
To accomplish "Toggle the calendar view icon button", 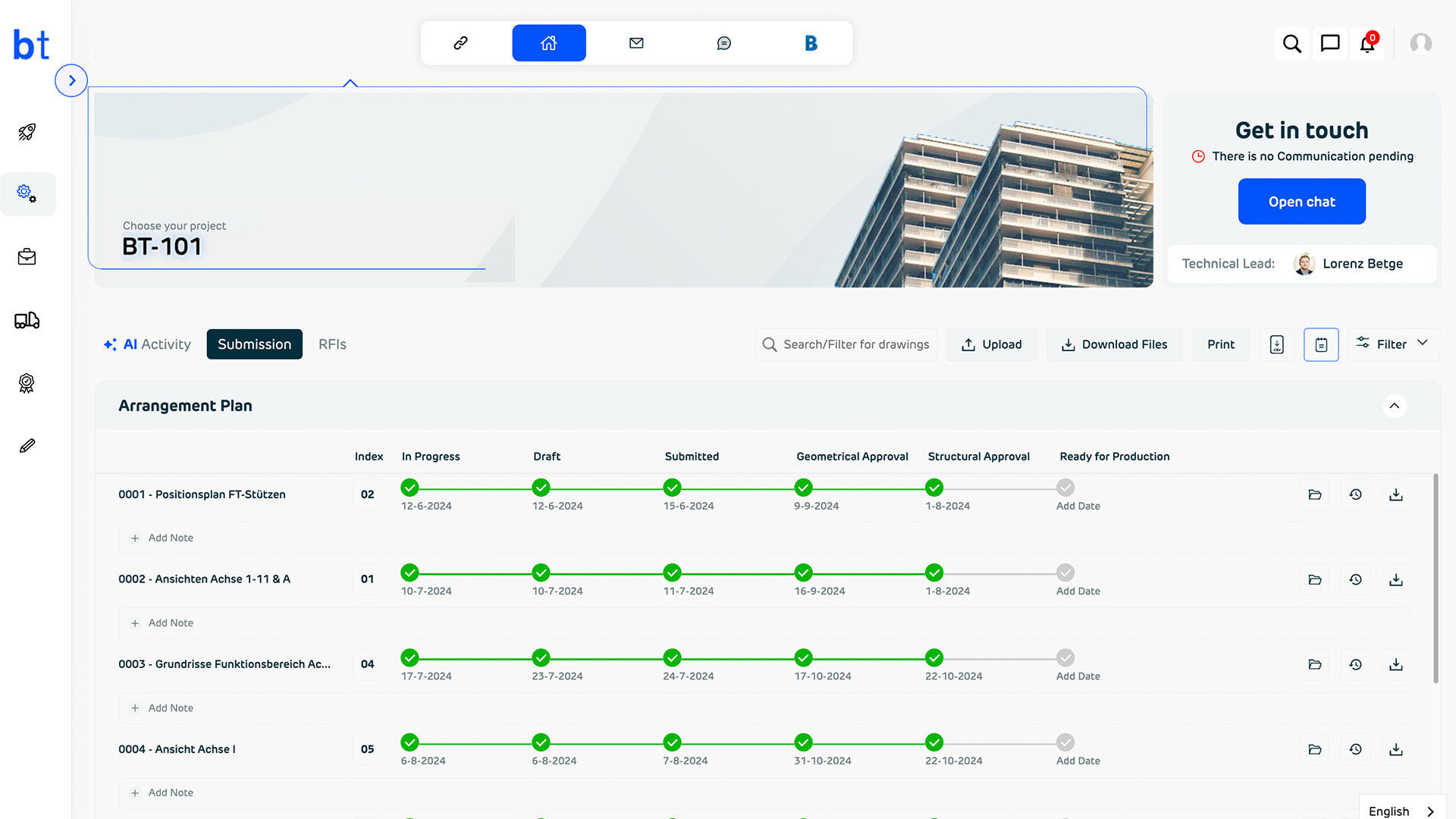I will click(1321, 344).
